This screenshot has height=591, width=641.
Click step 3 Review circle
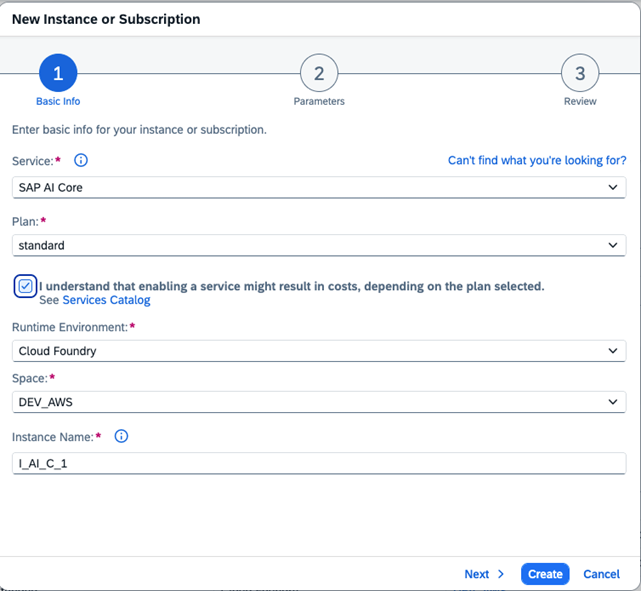tap(580, 73)
